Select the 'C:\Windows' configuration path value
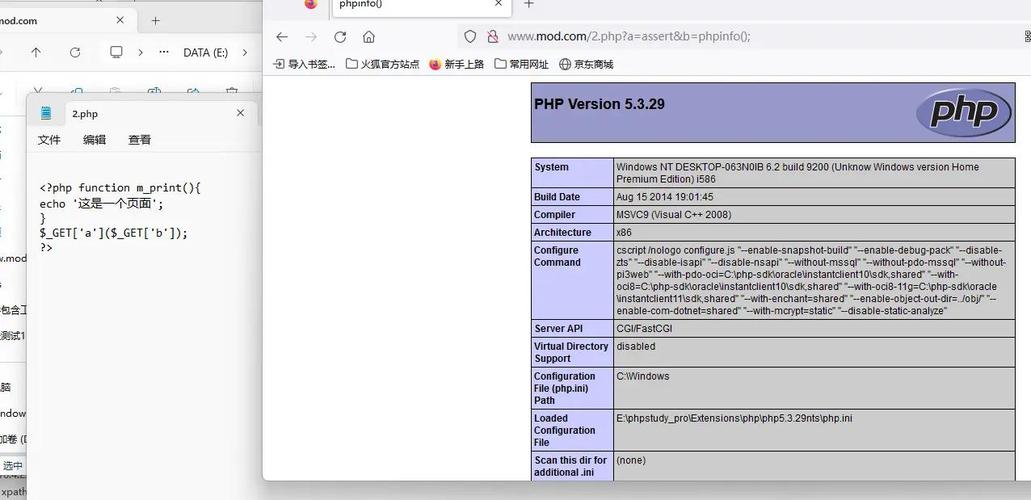This screenshot has width=1031, height=500. (642, 376)
